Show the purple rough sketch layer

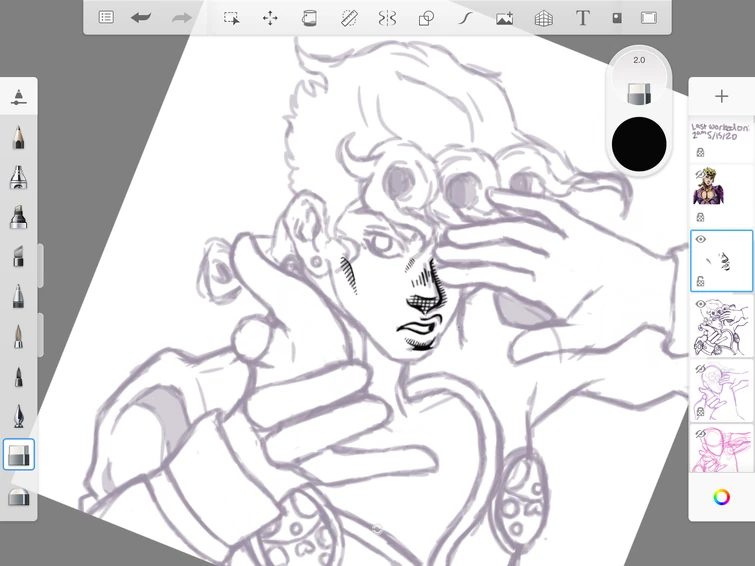click(x=701, y=369)
